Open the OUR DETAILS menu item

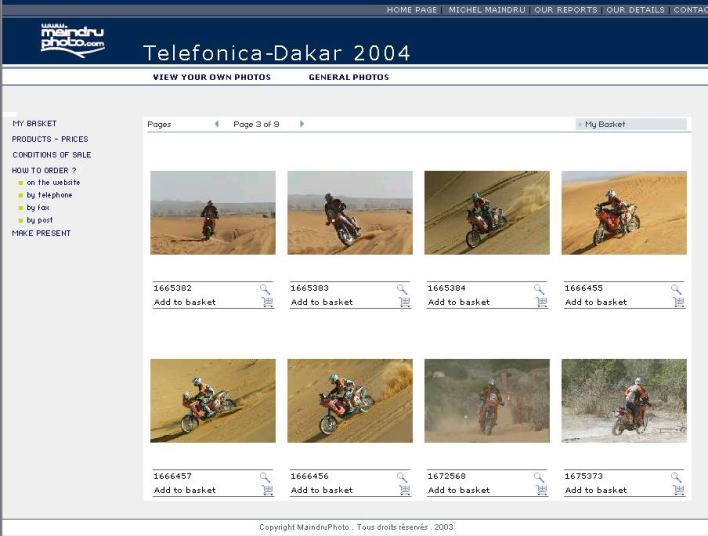pos(635,10)
